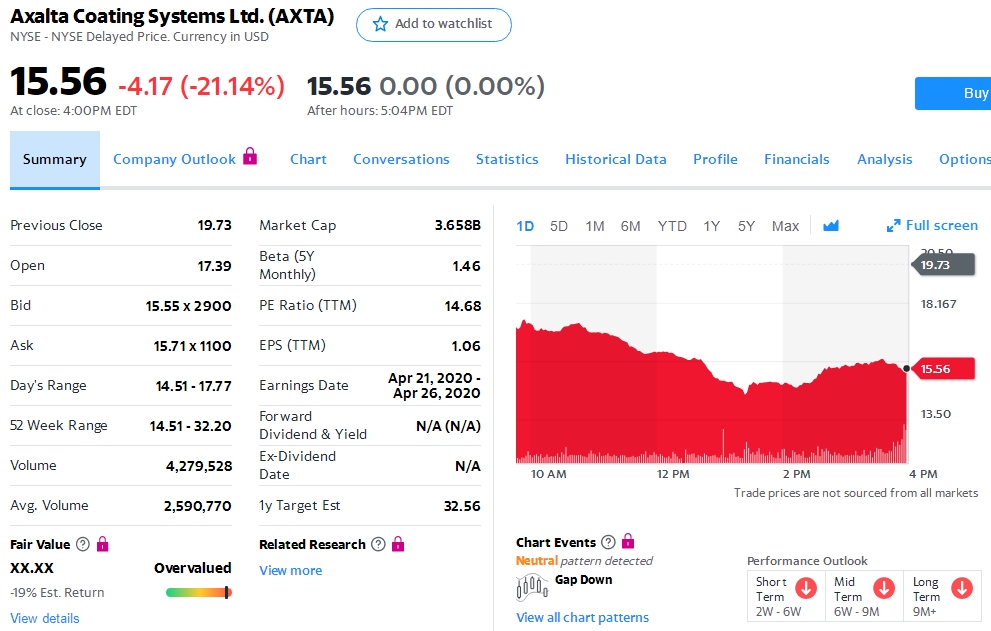View the Statistics tab
The image size is (991, 631).
click(507, 159)
